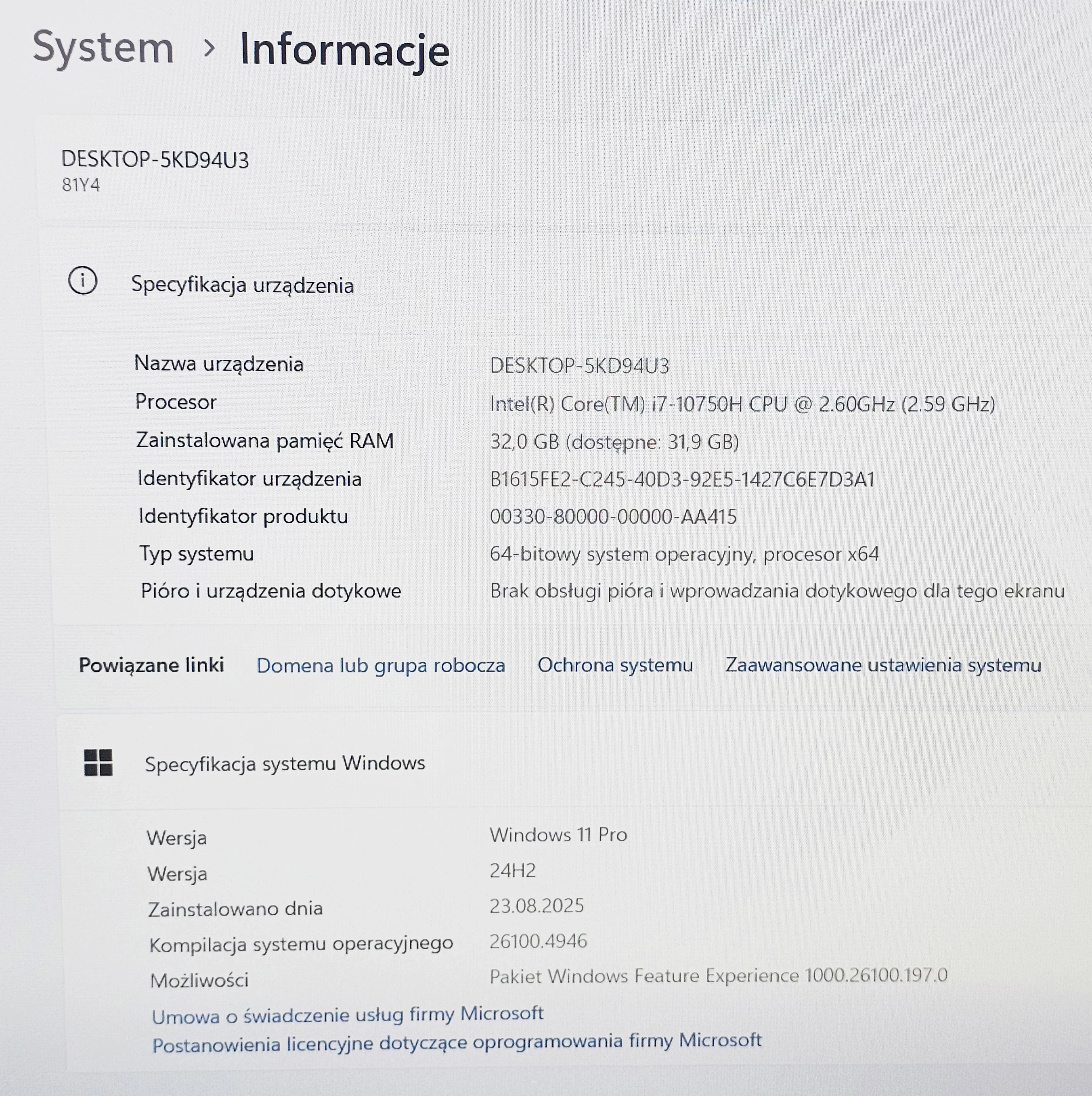
Task: Open Zaawansowane ustawienia systemu link
Action: click(x=882, y=664)
